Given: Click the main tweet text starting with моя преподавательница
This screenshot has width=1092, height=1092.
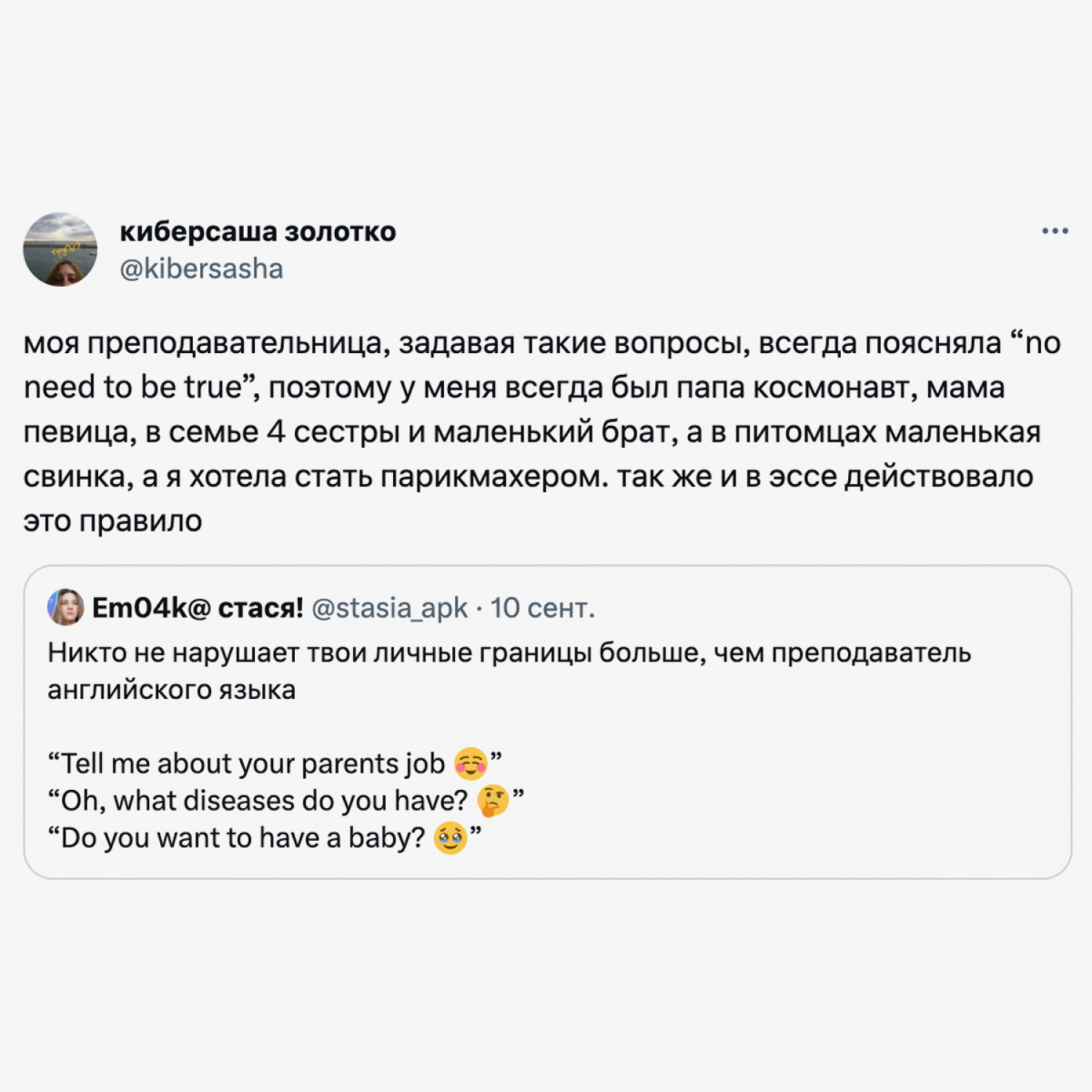Looking at the screenshot, I should [x=542, y=432].
